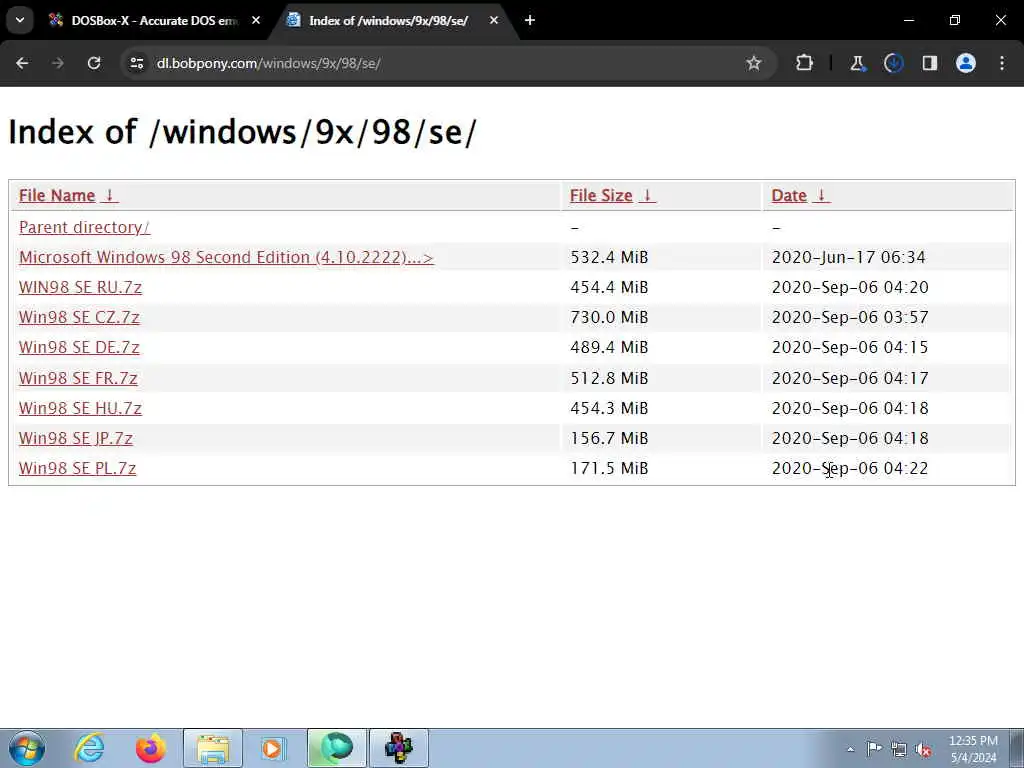Open the Chrome three-dot menu
1024x768 pixels.
point(1002,63)
